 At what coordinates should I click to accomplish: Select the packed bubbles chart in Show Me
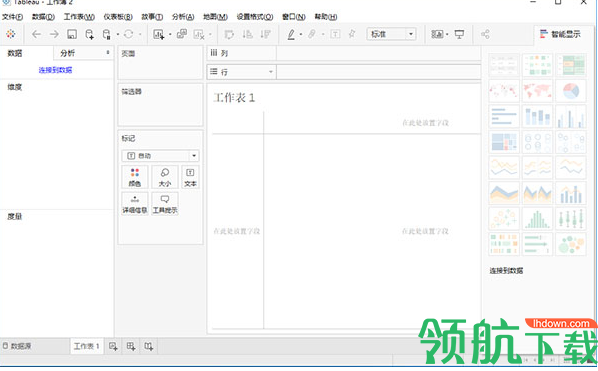pyautogui.click(x=571, y=244)
